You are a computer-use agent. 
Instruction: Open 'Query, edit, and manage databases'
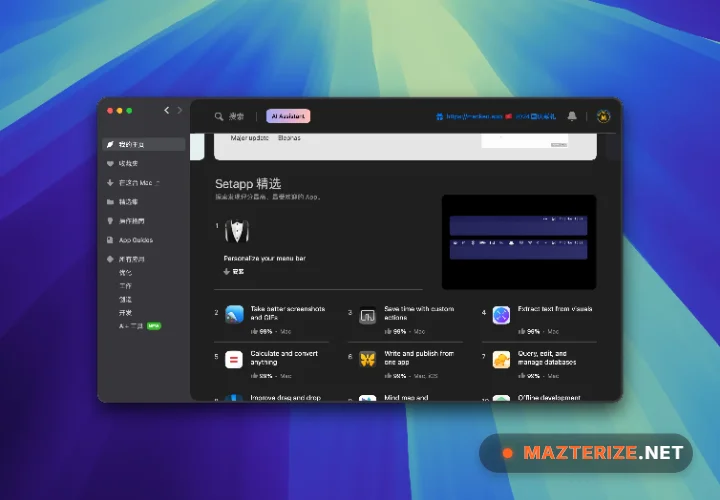coord(547,358)
